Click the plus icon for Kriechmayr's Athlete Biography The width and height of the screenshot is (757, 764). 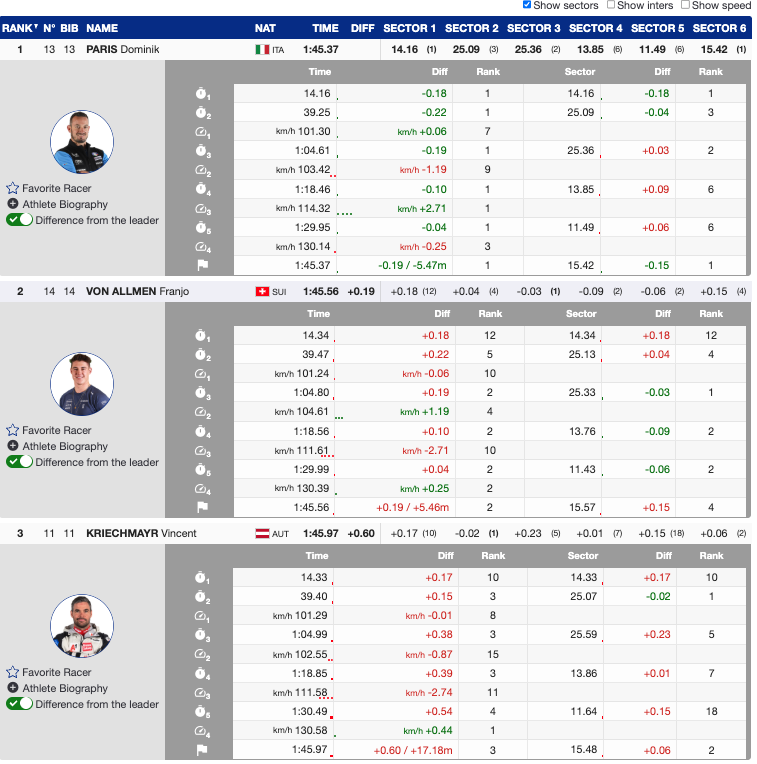tap(13, 688)
